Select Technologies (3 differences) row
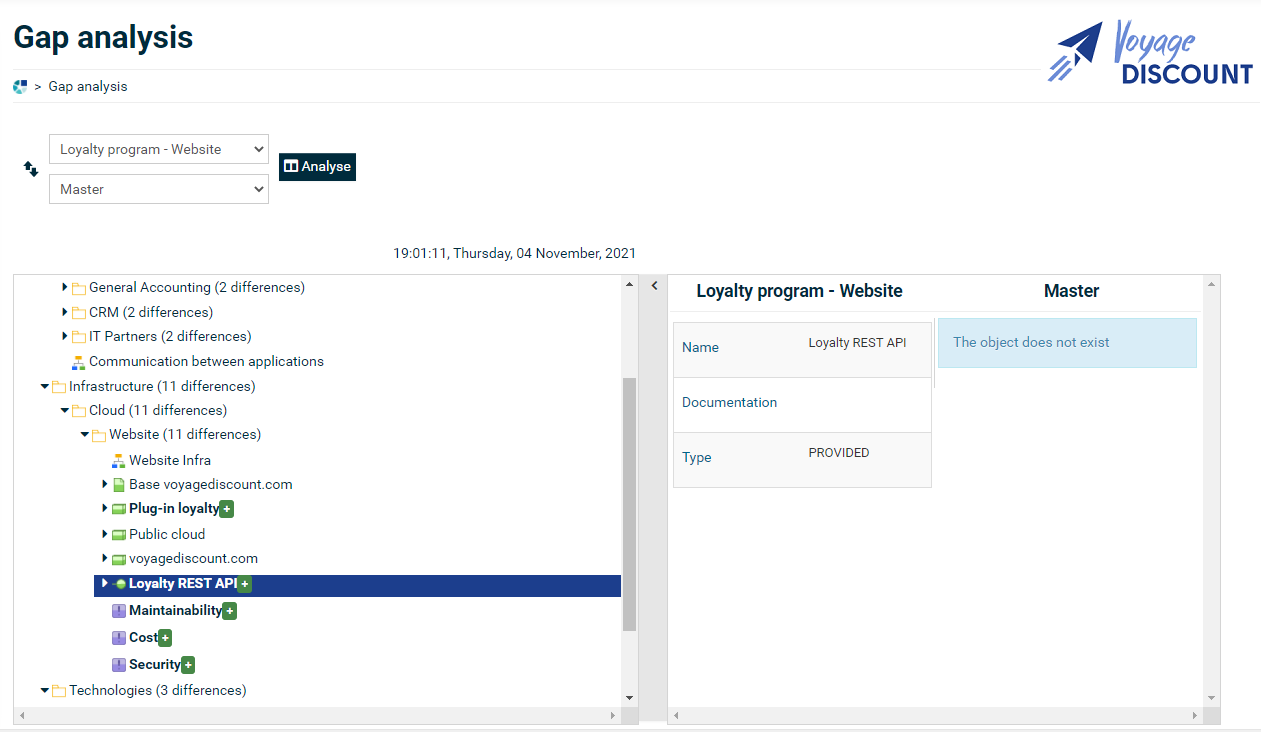 (x=157, y=691)
